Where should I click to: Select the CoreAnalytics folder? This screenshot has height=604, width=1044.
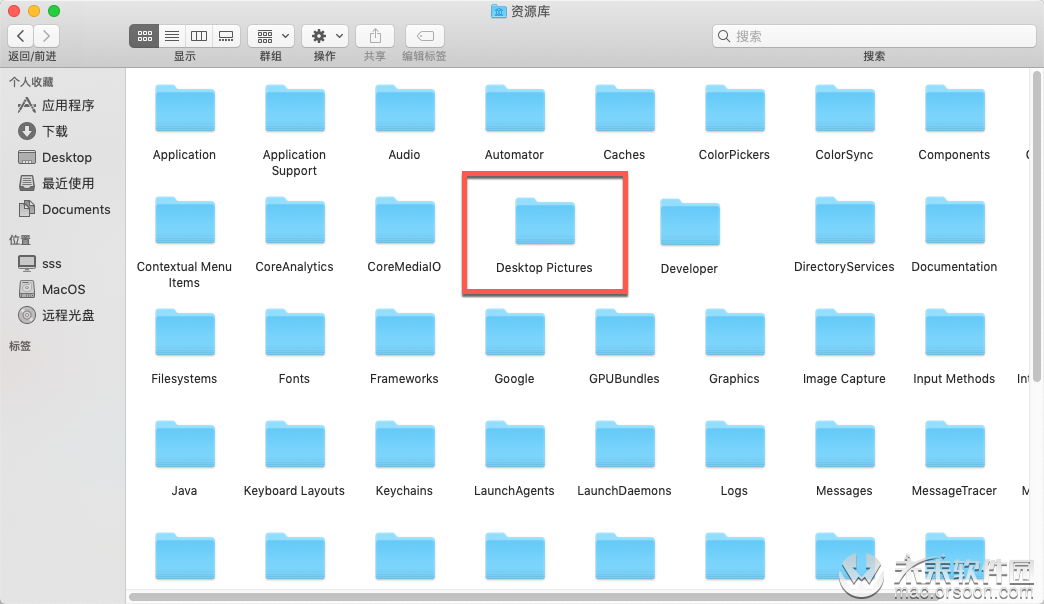[x=295, y=220]
